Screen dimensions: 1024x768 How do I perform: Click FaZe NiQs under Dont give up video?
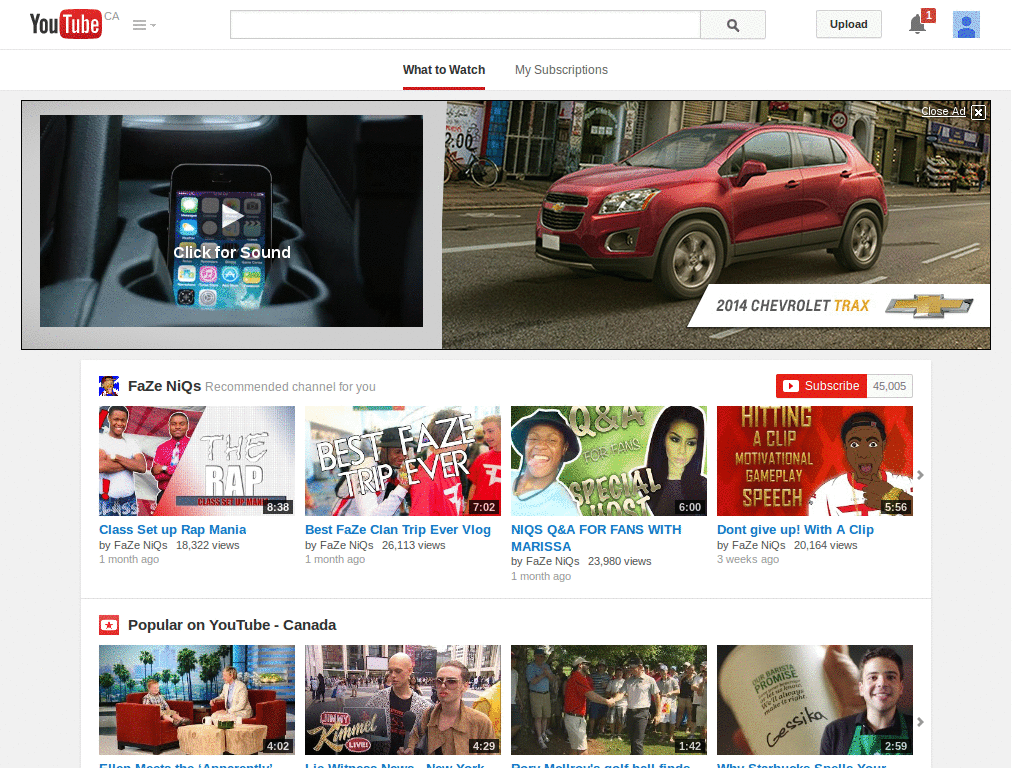[758, 545]
